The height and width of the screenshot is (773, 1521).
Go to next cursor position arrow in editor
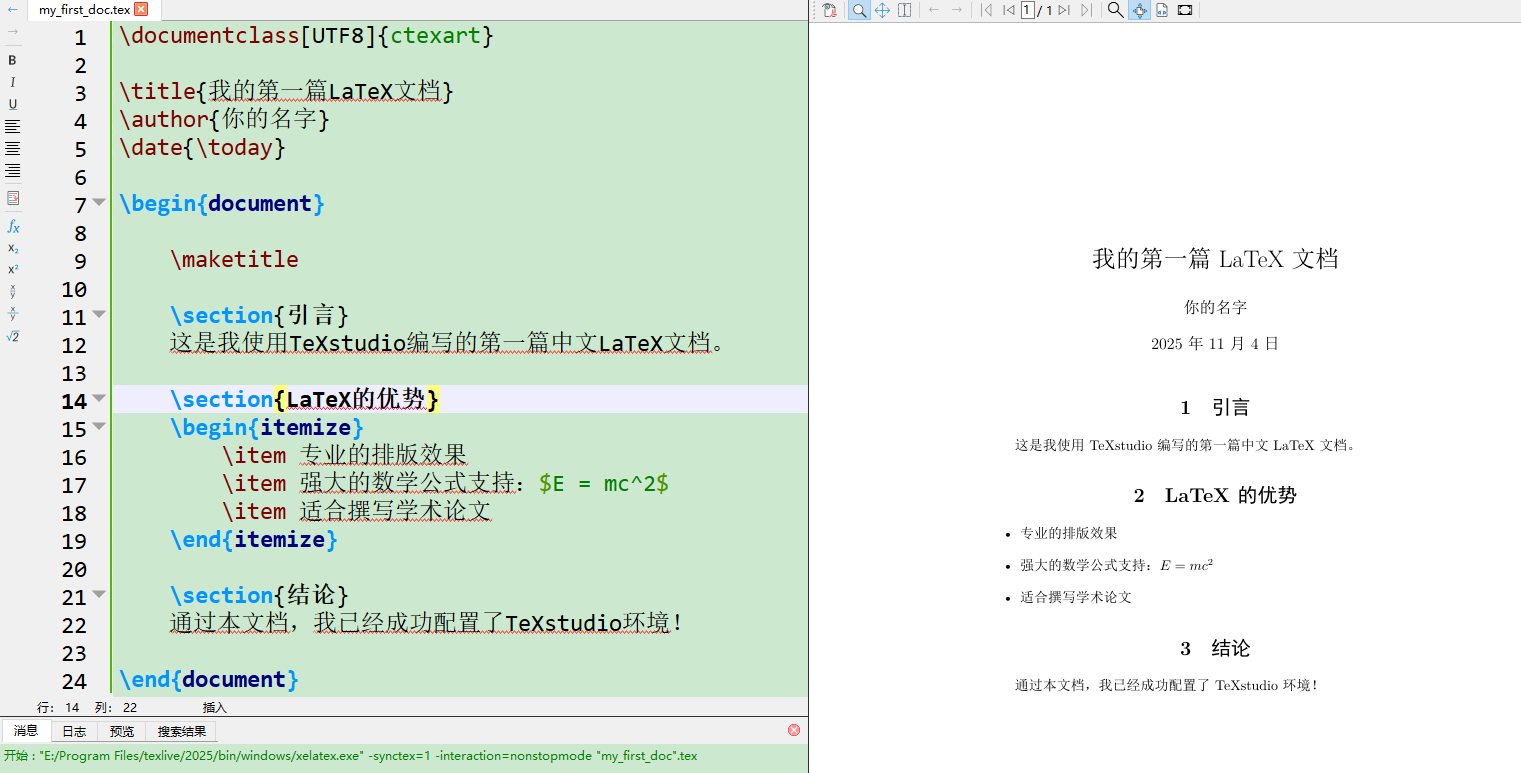(x=13, y=32)
